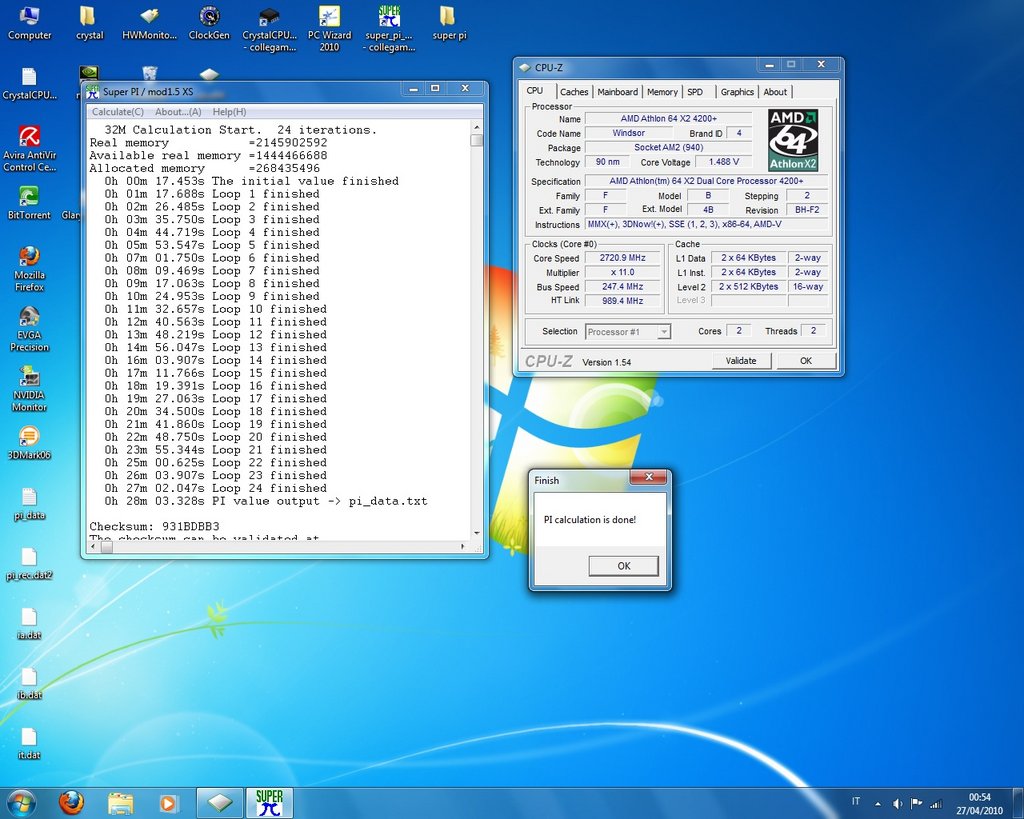This screenshot has width=1024, height=819.
Task: Select ia.dat file on desktop
Action: [x=29, y=624]
